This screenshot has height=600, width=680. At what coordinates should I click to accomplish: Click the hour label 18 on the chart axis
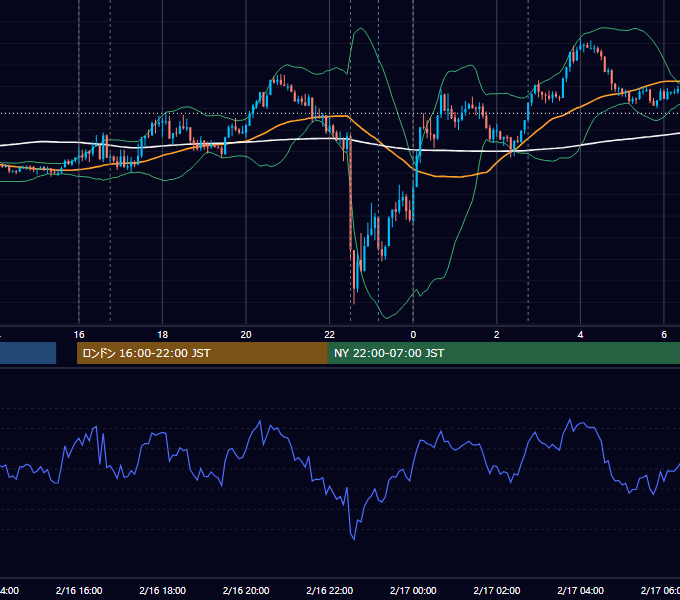click(163, 335)
